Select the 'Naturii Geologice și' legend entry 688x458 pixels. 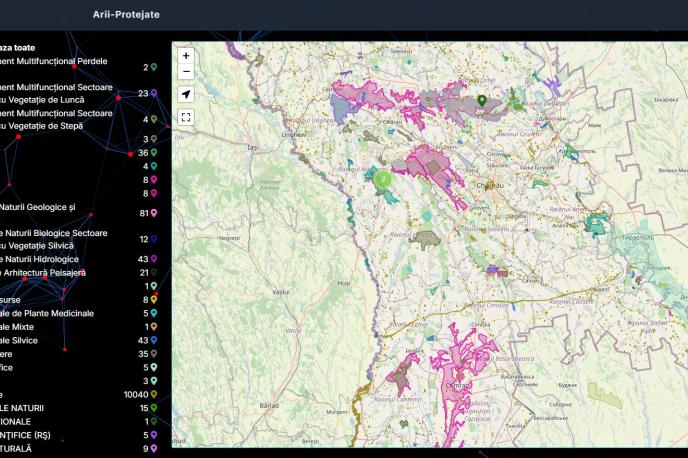click(38, 207)
